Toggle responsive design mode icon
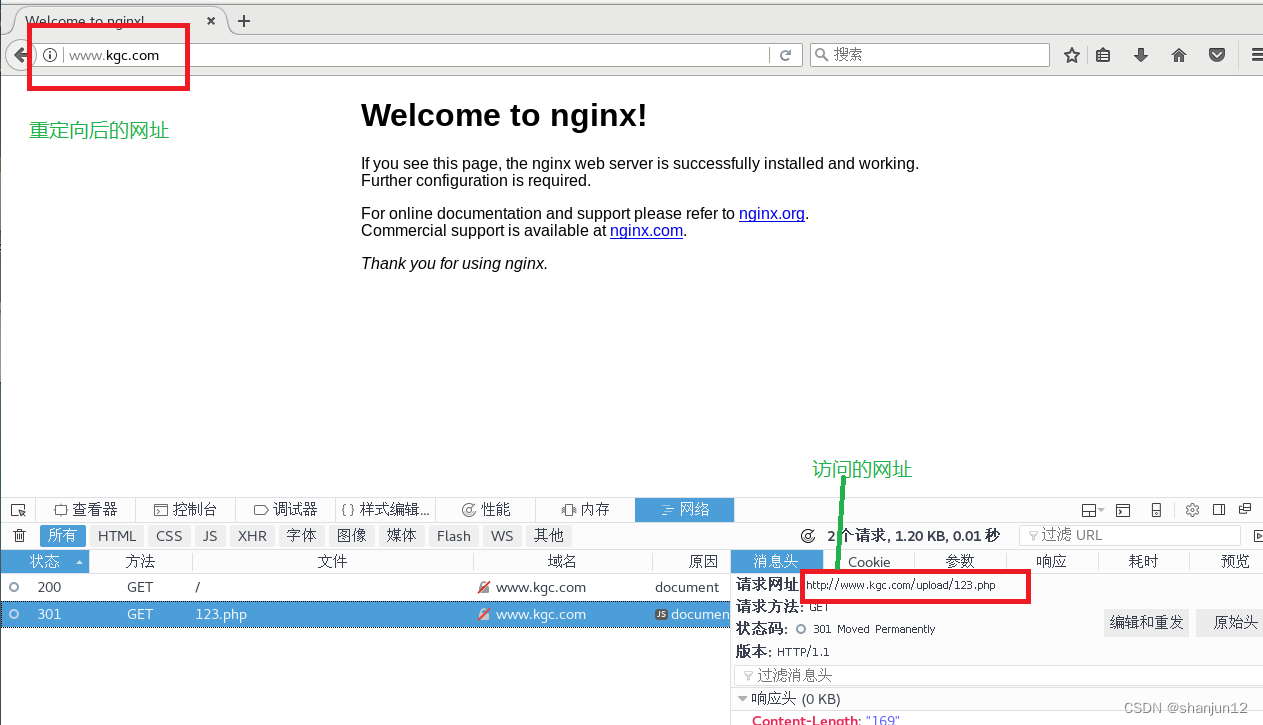Screen dimensions: 1263x725 [x=1156, y=510]
